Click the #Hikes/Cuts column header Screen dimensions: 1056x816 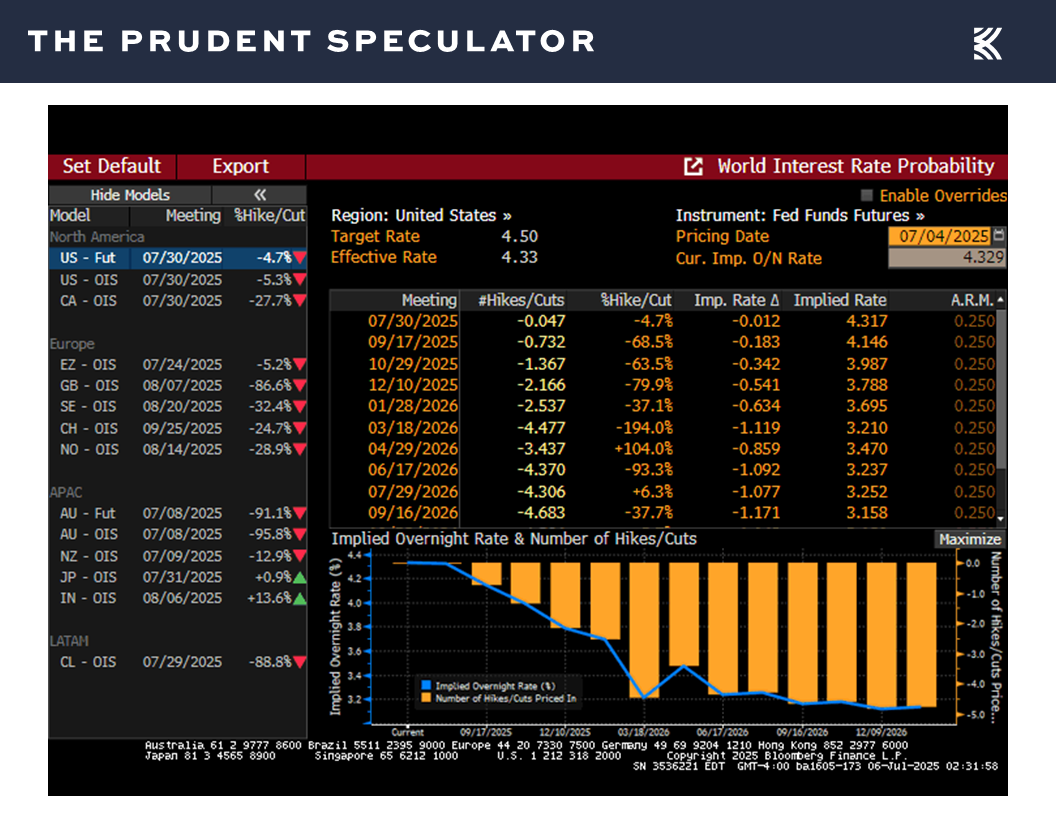coord(521,300)
